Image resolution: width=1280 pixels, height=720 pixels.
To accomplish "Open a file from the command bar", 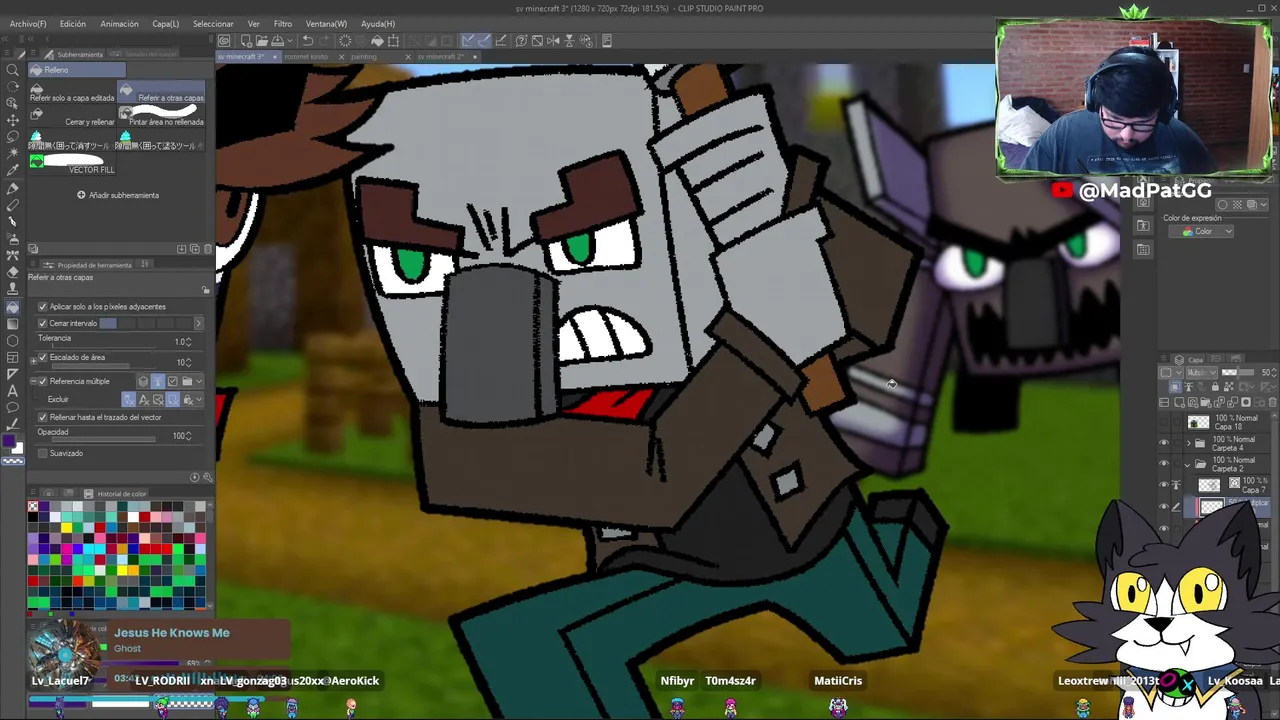I will click(260, 41).
